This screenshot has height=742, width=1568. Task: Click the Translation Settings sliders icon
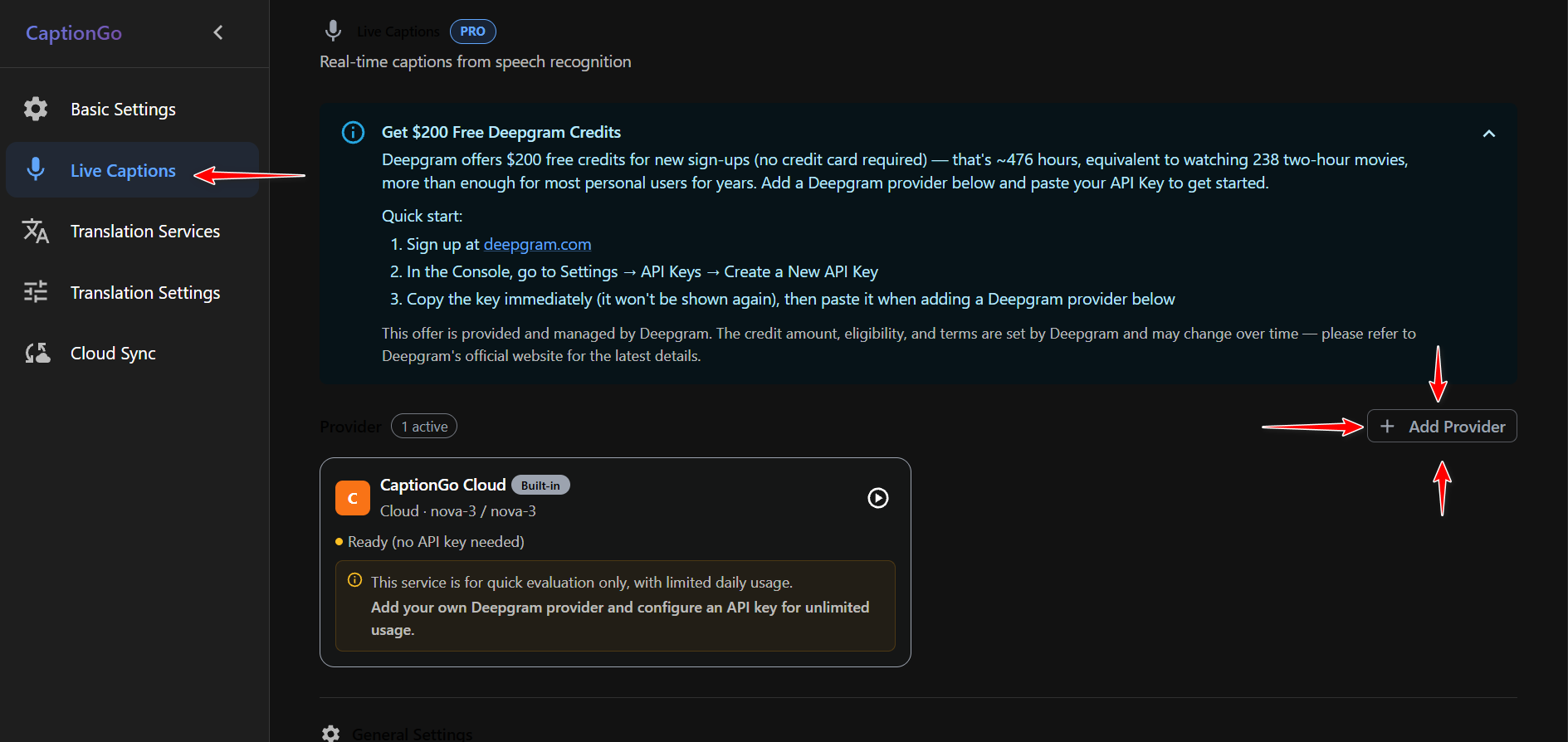click(36, 292)
